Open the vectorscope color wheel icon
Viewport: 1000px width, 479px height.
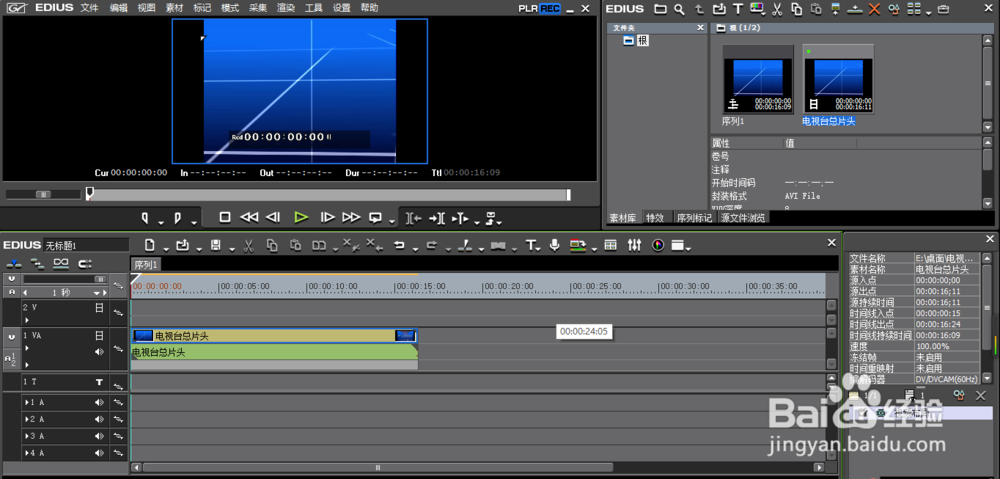tap(658, 245)
